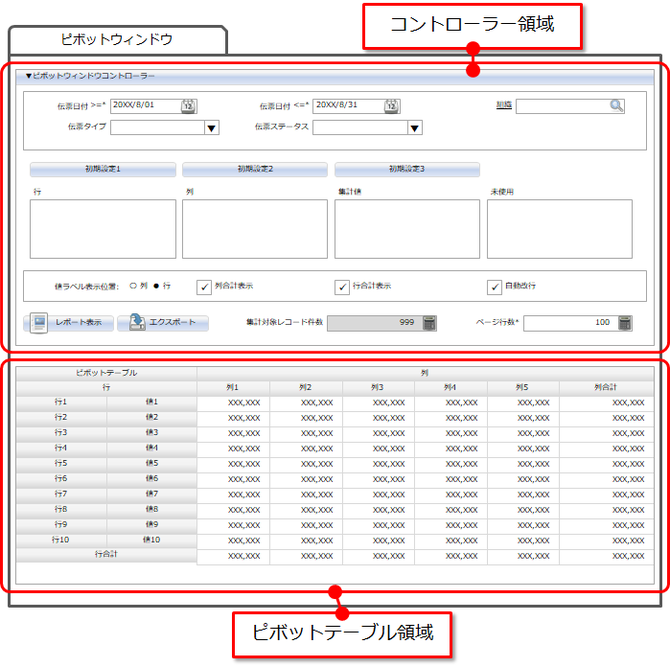Click inside the 行 list box
This screenshot has width=670, height=667.
pos(103,229)
